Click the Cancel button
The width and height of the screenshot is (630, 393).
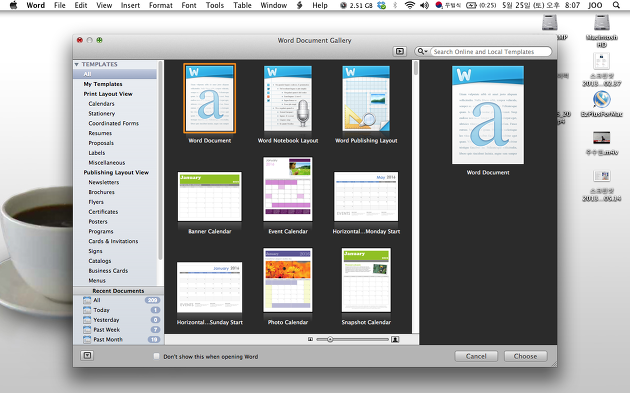click(x=476, y=356)
